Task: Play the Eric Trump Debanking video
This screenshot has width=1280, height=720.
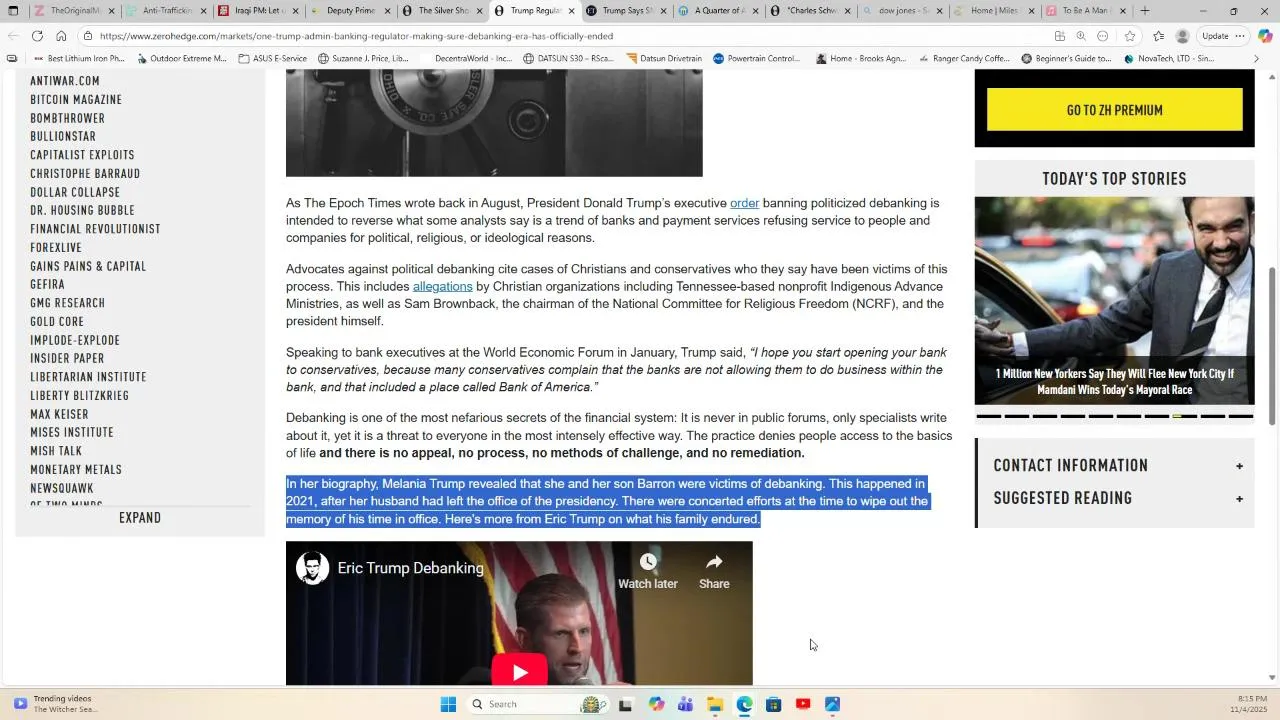Action: pos(519,672)
